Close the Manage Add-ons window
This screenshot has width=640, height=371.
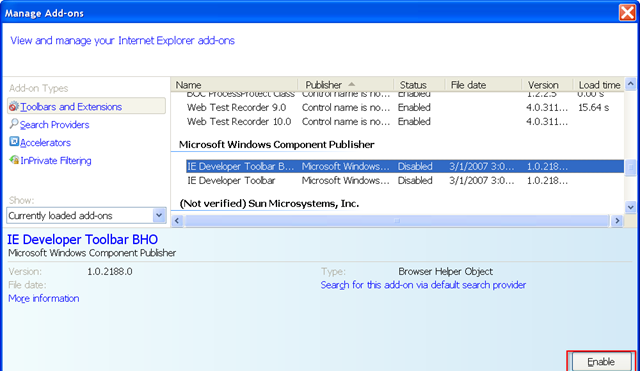coord(627,12)
